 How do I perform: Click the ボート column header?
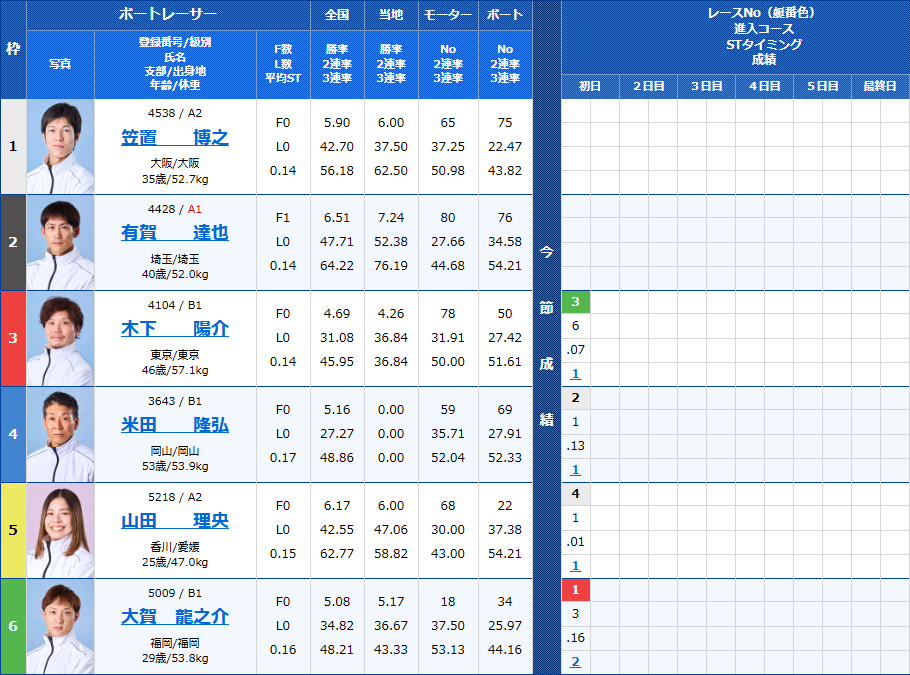click(x=504, y=15)
